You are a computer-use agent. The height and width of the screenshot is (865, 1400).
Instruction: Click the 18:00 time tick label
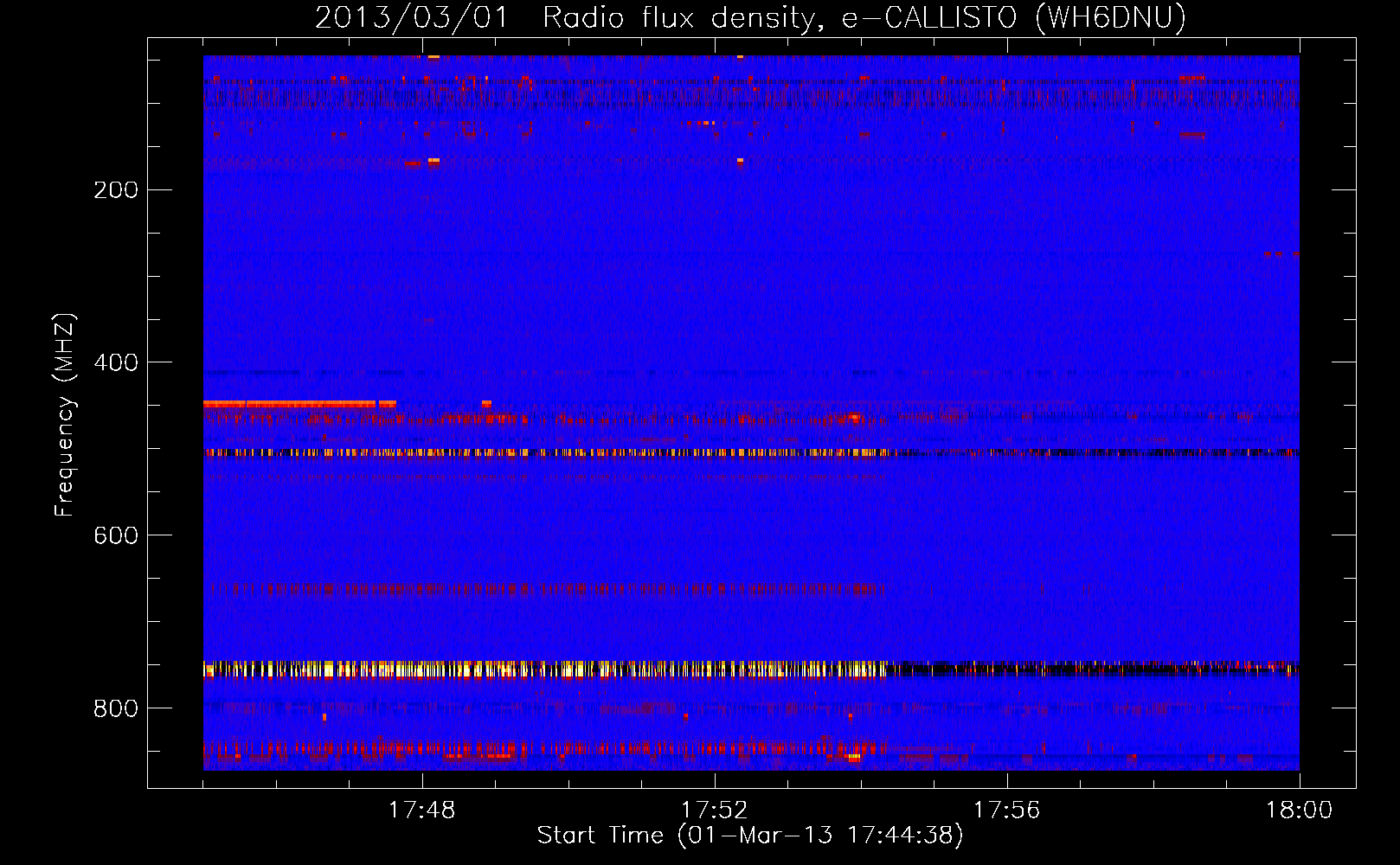(x=1300, y=810)
